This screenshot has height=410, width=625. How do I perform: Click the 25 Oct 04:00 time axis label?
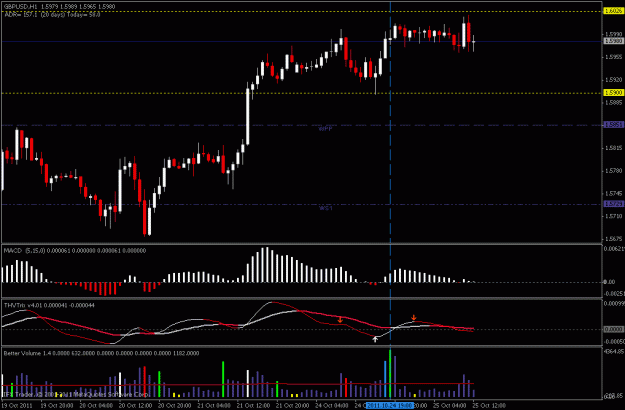(x=450, y=406)
